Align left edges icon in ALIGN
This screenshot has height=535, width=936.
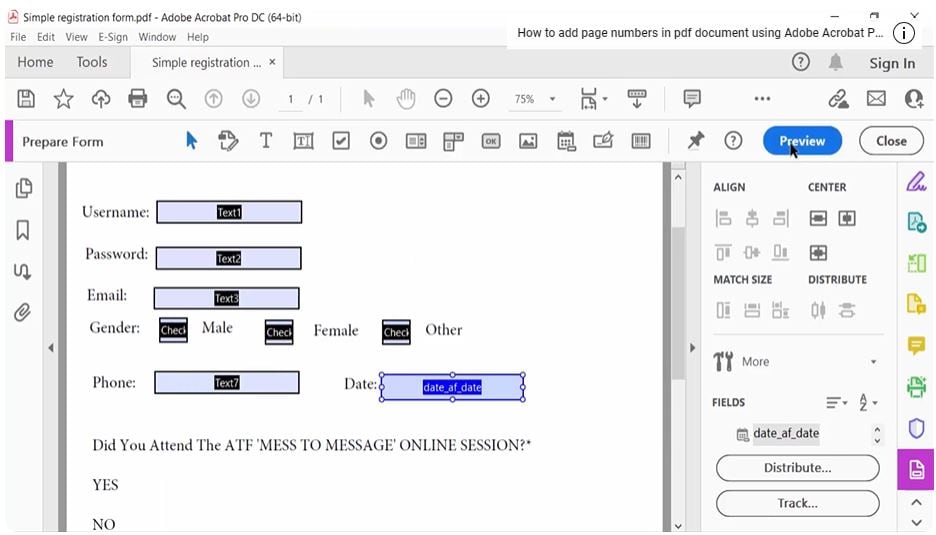[723, 219]
